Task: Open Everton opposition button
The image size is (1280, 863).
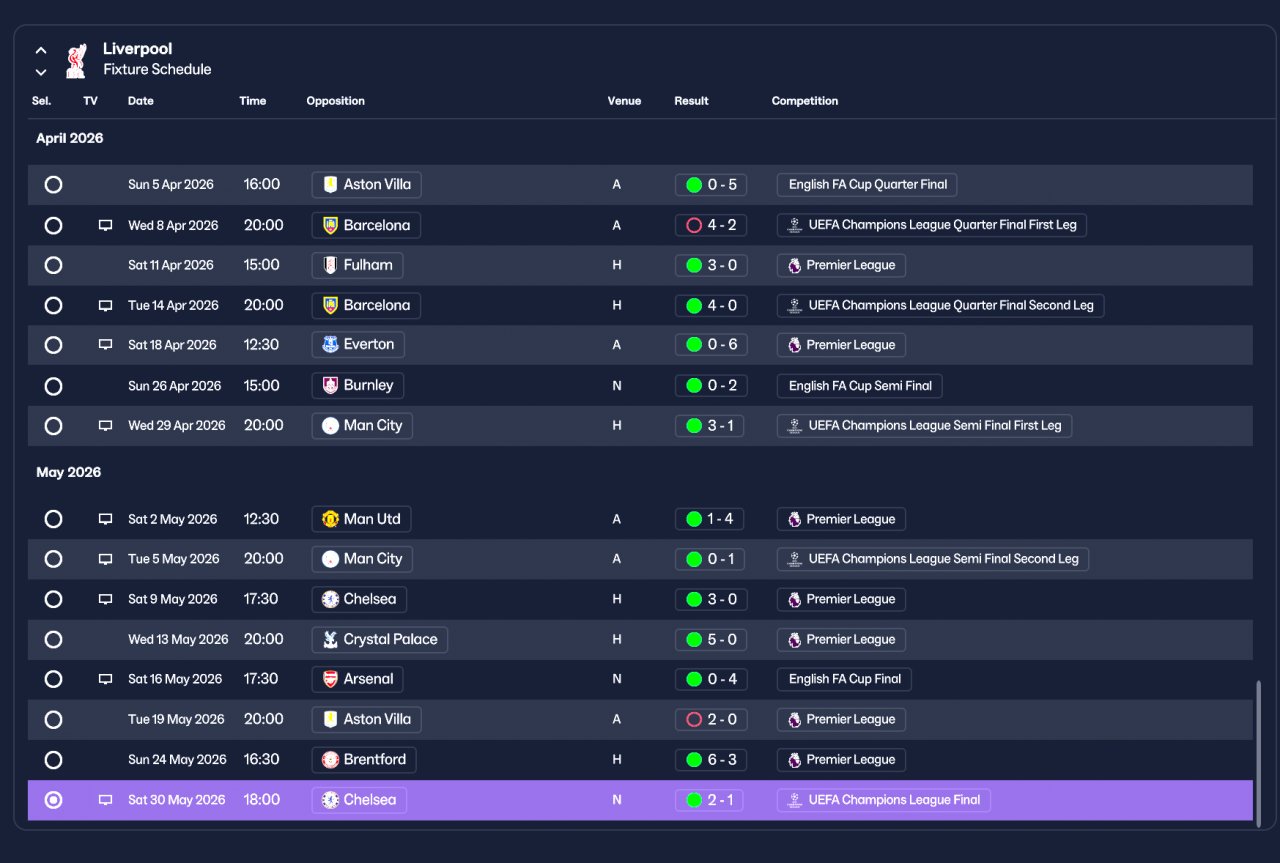Action: point(358,345)
